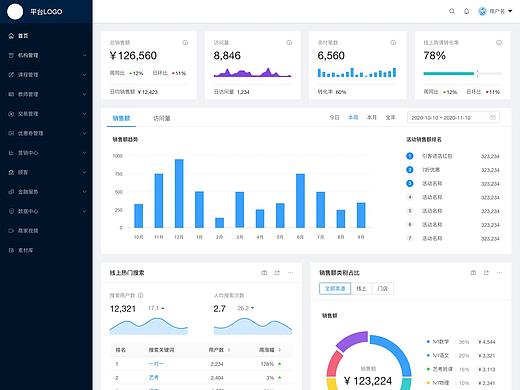The image size is (520, 390).
Task: Click the round platform logo
Action: (x=15, y=12)
